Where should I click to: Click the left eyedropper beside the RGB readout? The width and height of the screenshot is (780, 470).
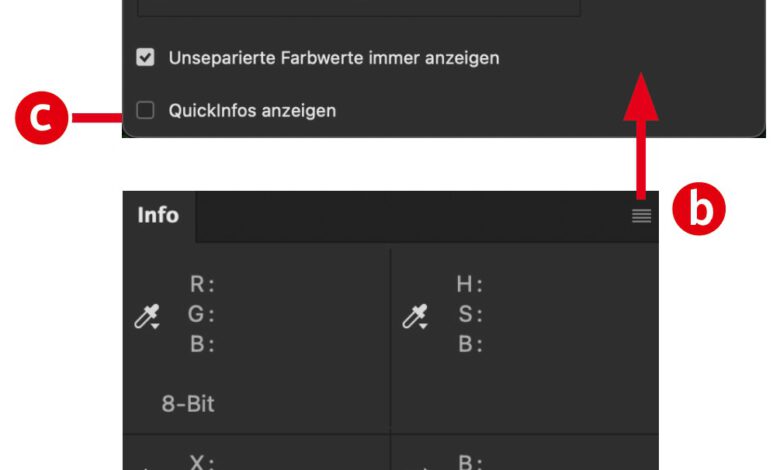147,318
